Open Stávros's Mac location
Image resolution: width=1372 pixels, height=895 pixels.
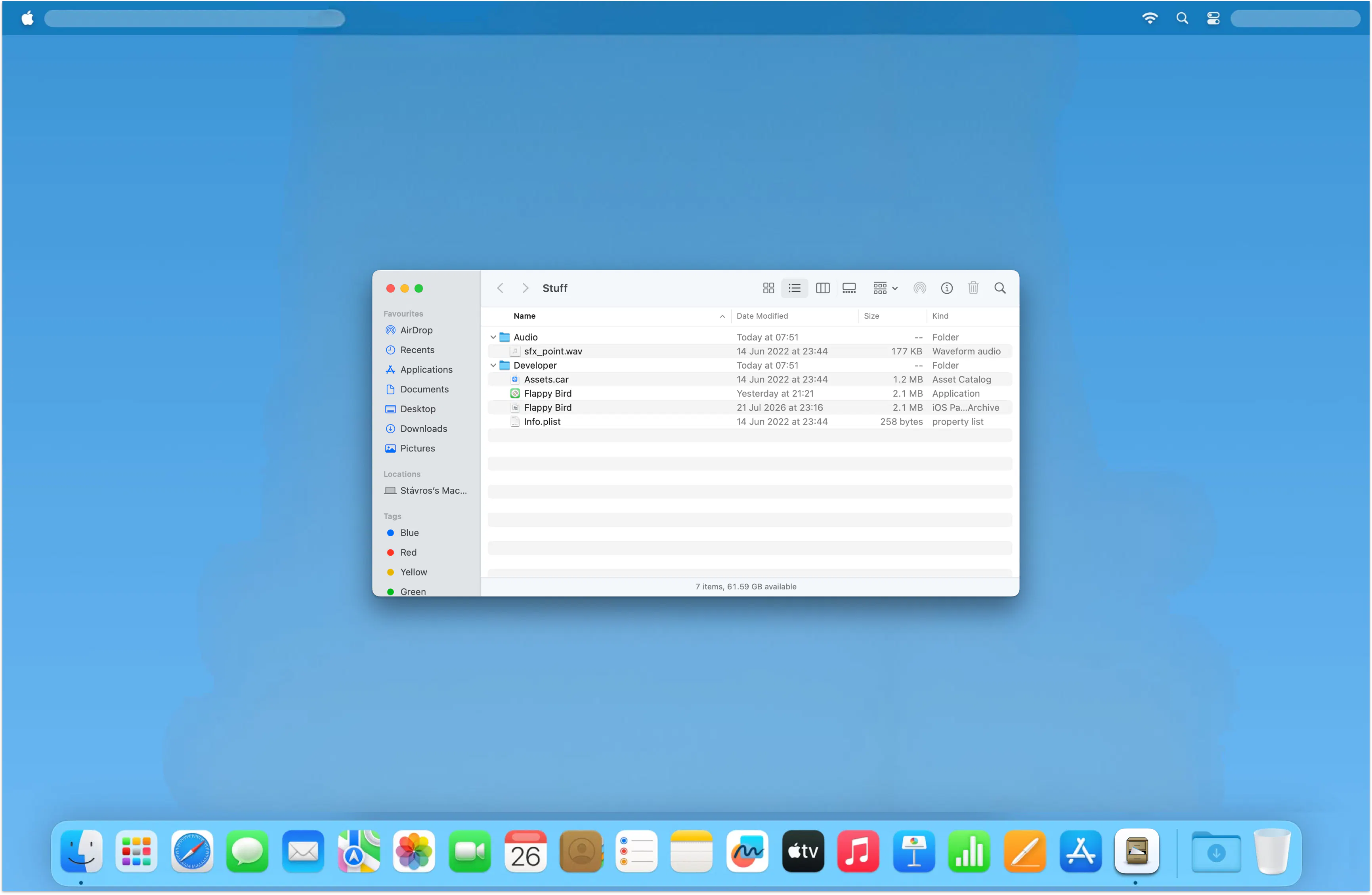(x=426, y=491)
